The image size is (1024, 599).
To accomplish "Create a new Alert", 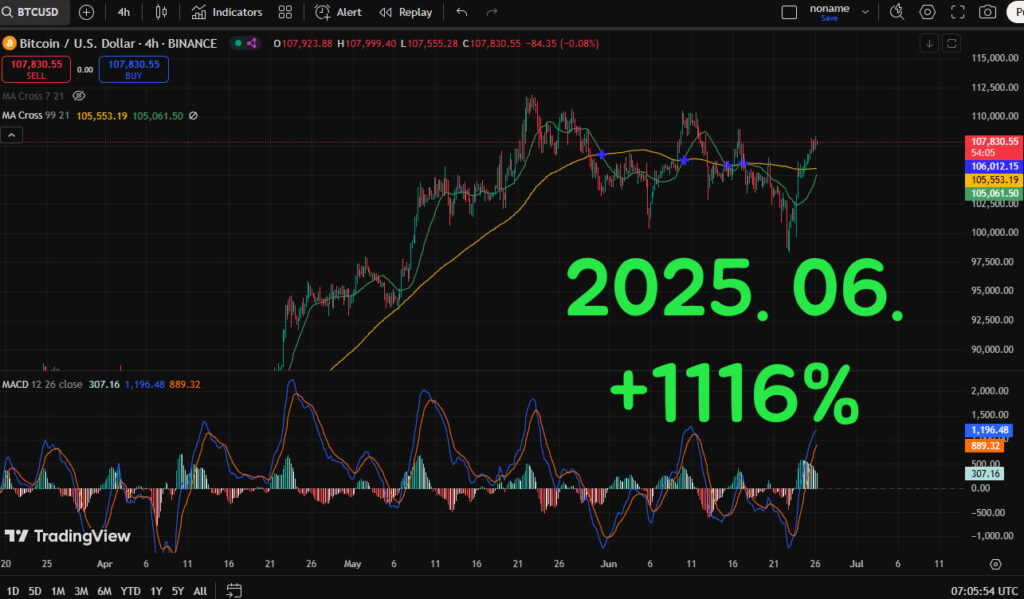I will click(338, 12).
